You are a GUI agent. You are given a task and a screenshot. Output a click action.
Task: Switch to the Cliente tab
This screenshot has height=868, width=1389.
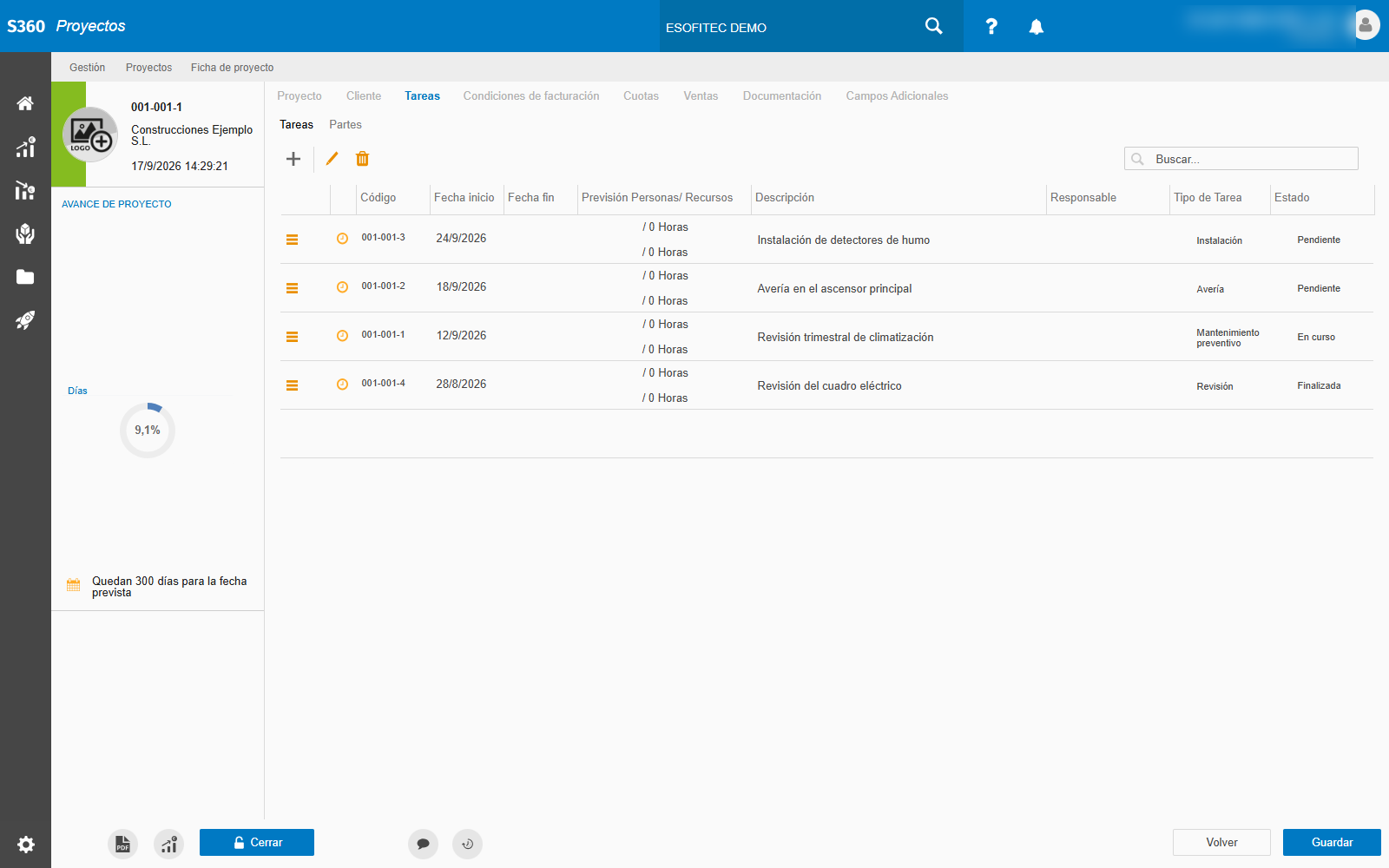coord(364,96)
